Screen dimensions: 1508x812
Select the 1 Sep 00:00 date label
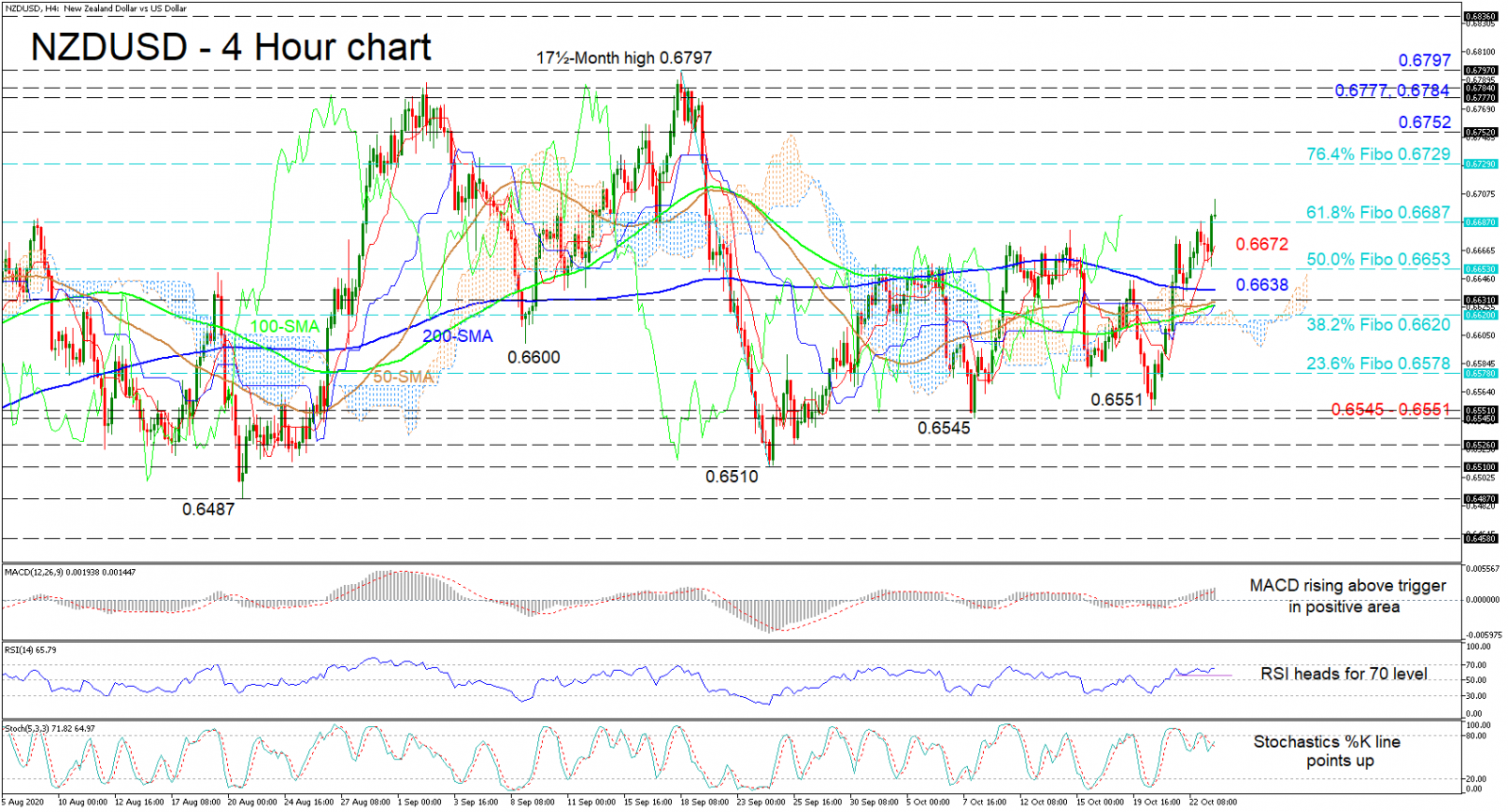point(419,803)
